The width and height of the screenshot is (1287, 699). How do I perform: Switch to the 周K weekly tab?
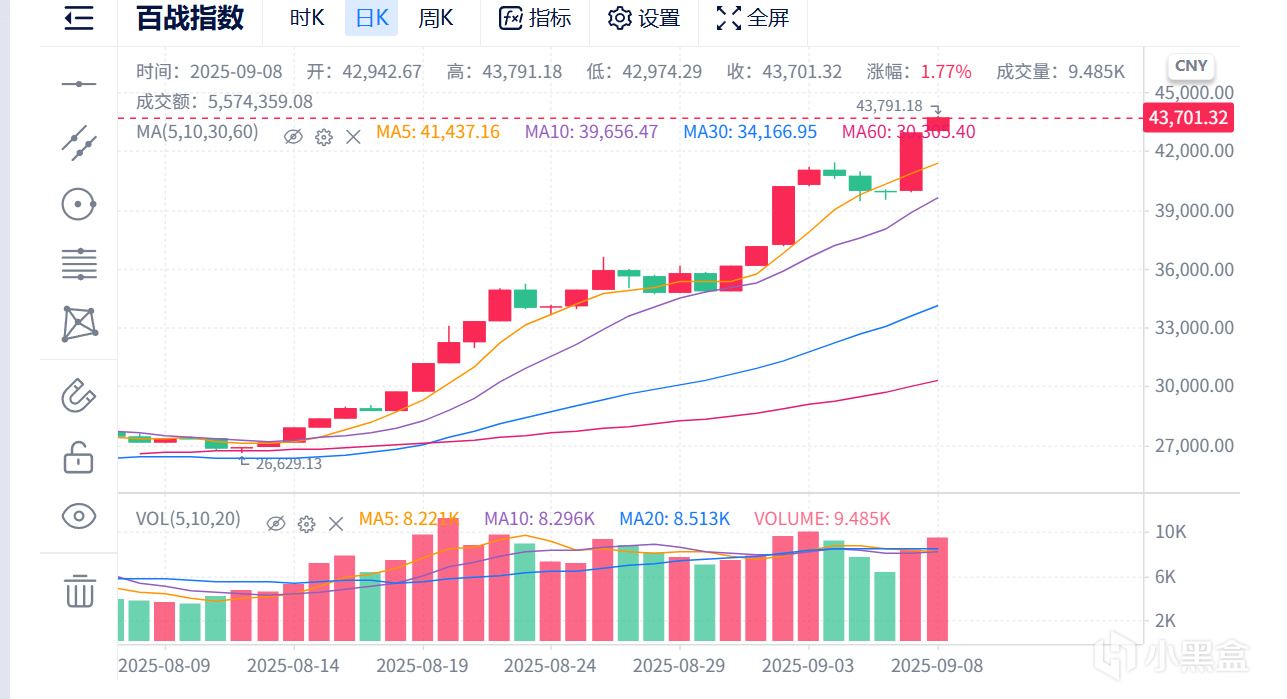tap(435, 18)
